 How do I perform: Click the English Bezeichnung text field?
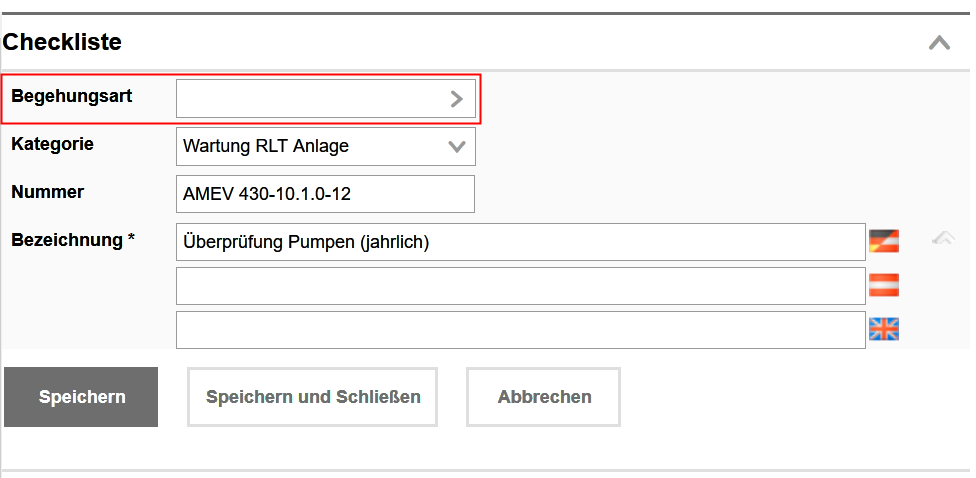coord(520,330)
